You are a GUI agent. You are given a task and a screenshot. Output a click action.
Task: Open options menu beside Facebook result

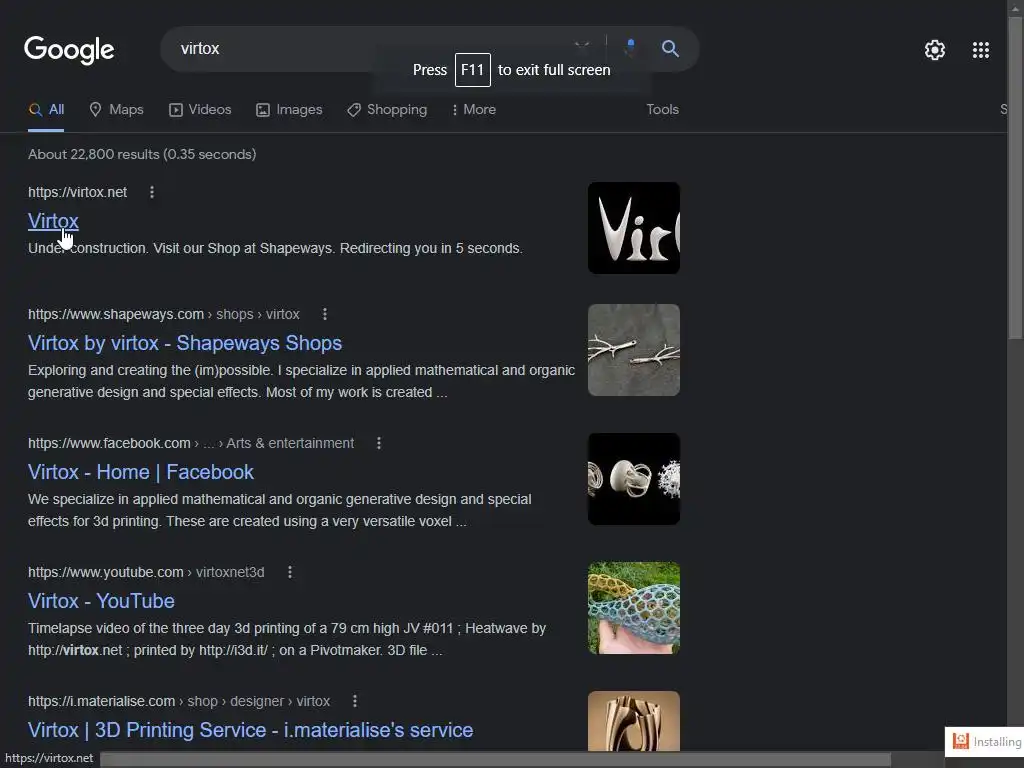(379, 443)
